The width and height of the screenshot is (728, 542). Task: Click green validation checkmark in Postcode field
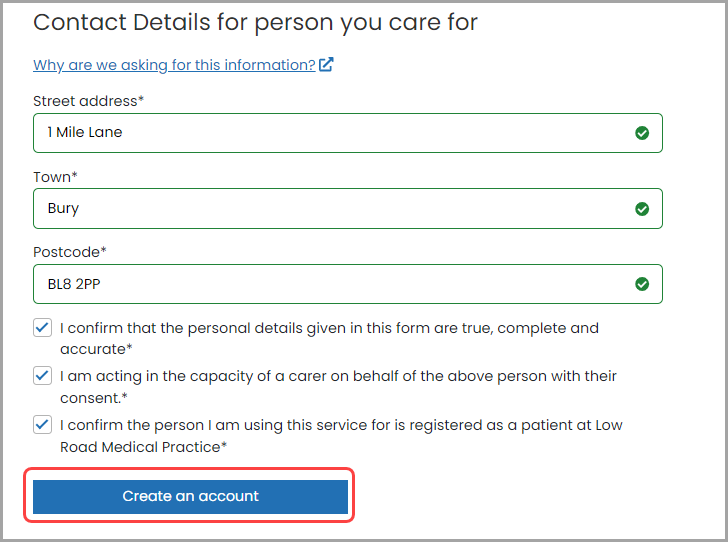coord(642,284)
